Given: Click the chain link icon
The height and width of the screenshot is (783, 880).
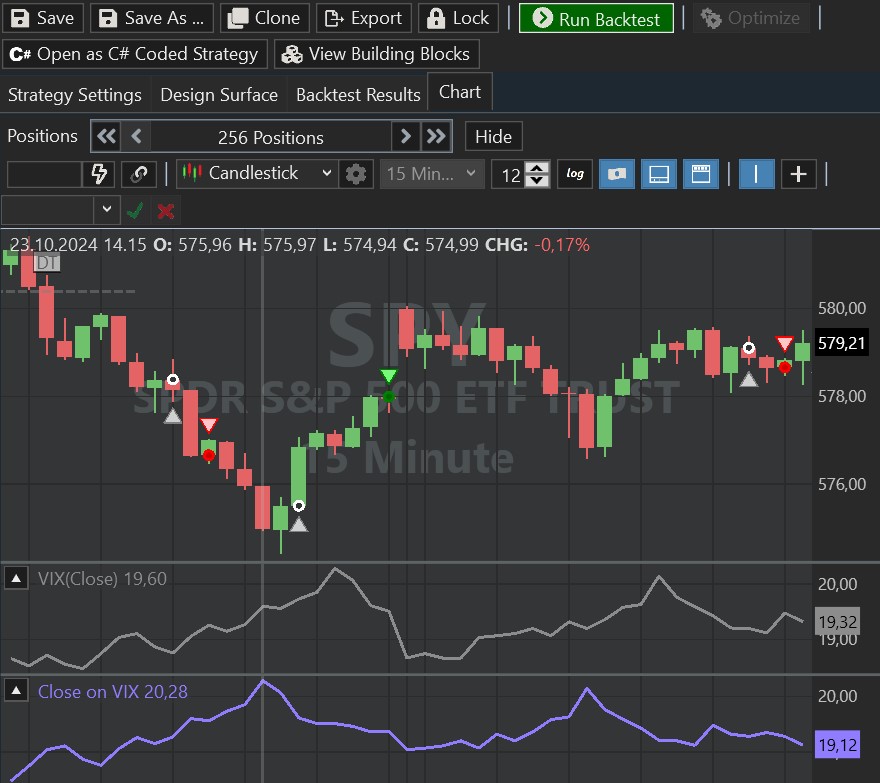Looking at the screenshot, I should (139, 174).
